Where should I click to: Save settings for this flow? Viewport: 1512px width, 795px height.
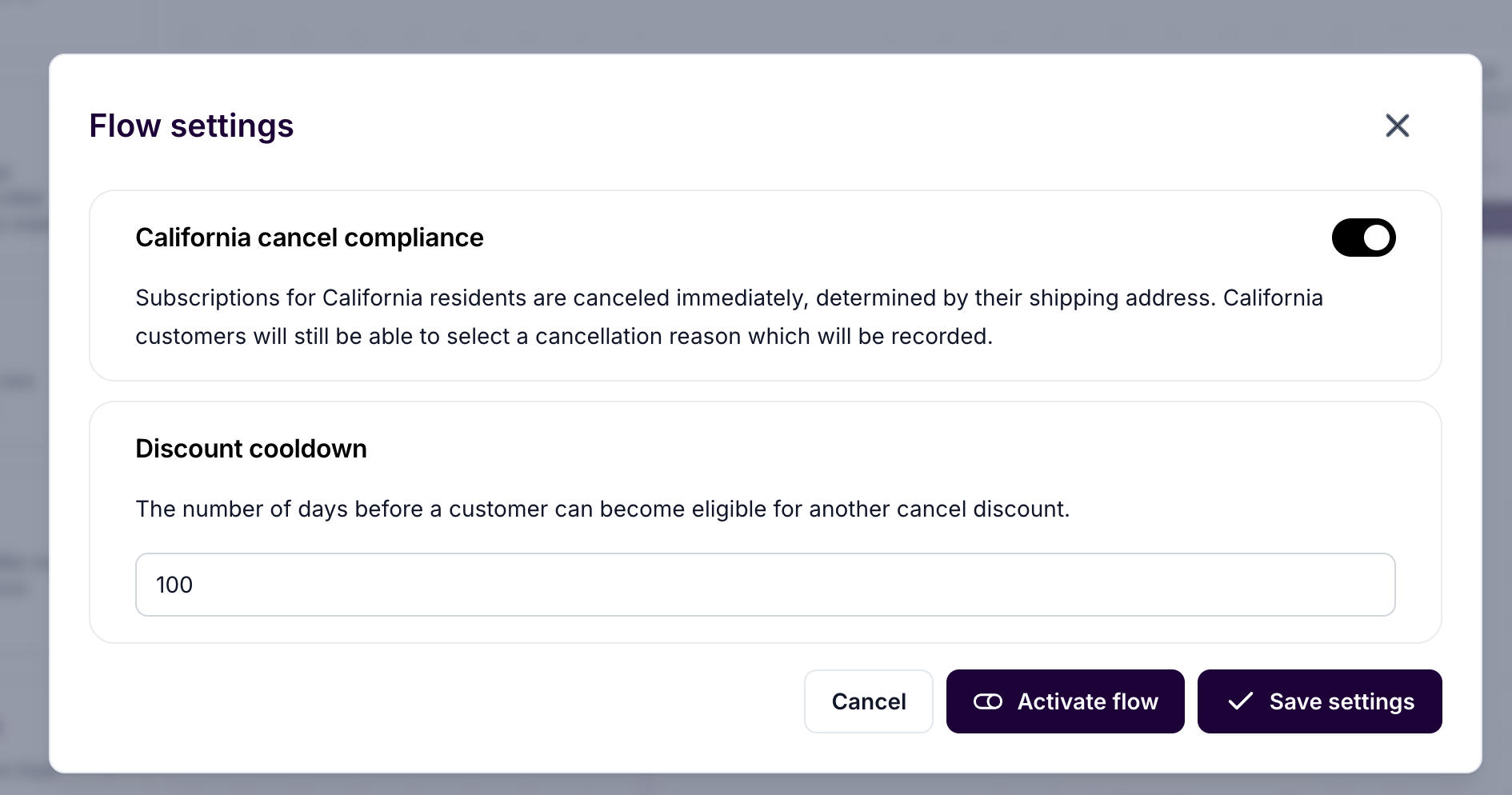(x=1320, y=701)
